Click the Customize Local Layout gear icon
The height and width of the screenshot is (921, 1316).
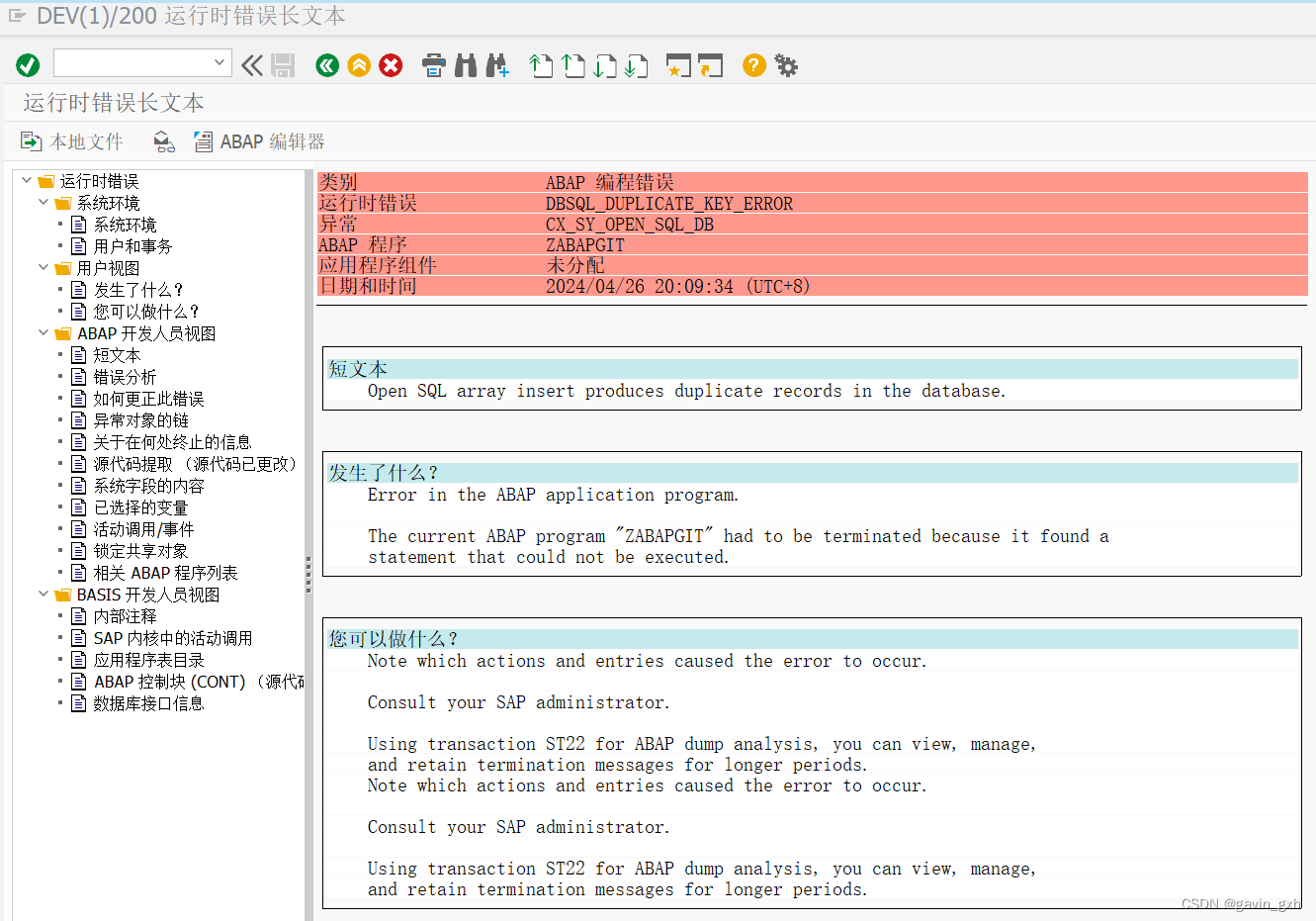coord(786,65)
